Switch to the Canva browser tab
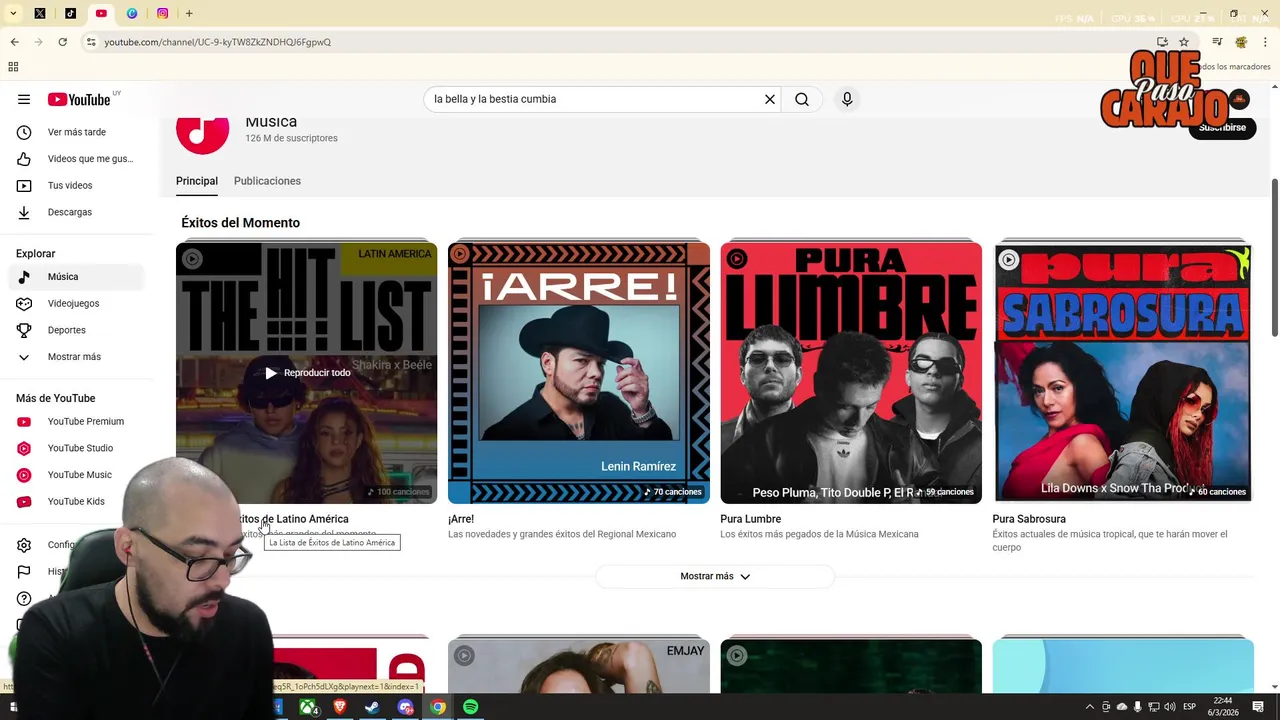Image resolution: width=1280 pixels, height=720 pixels. (x=132, y=14)
